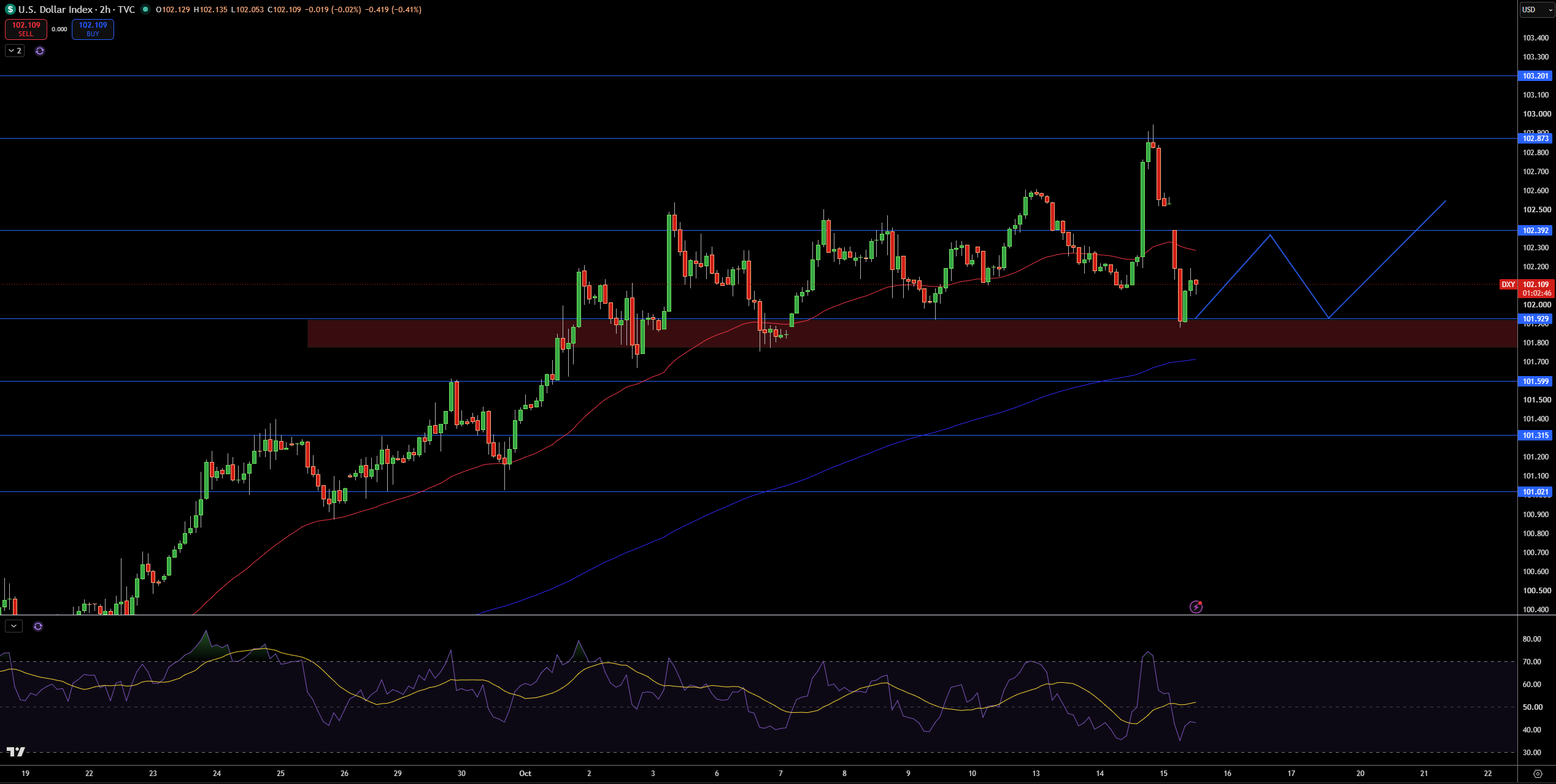Select the 102.392 horizontal line price label

coord(1536,231)
